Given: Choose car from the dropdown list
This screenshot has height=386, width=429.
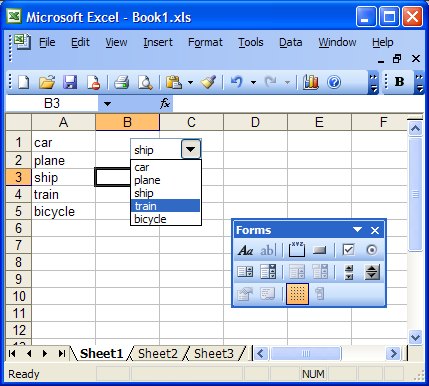Looking at the screenshot, I should point(166,167).
